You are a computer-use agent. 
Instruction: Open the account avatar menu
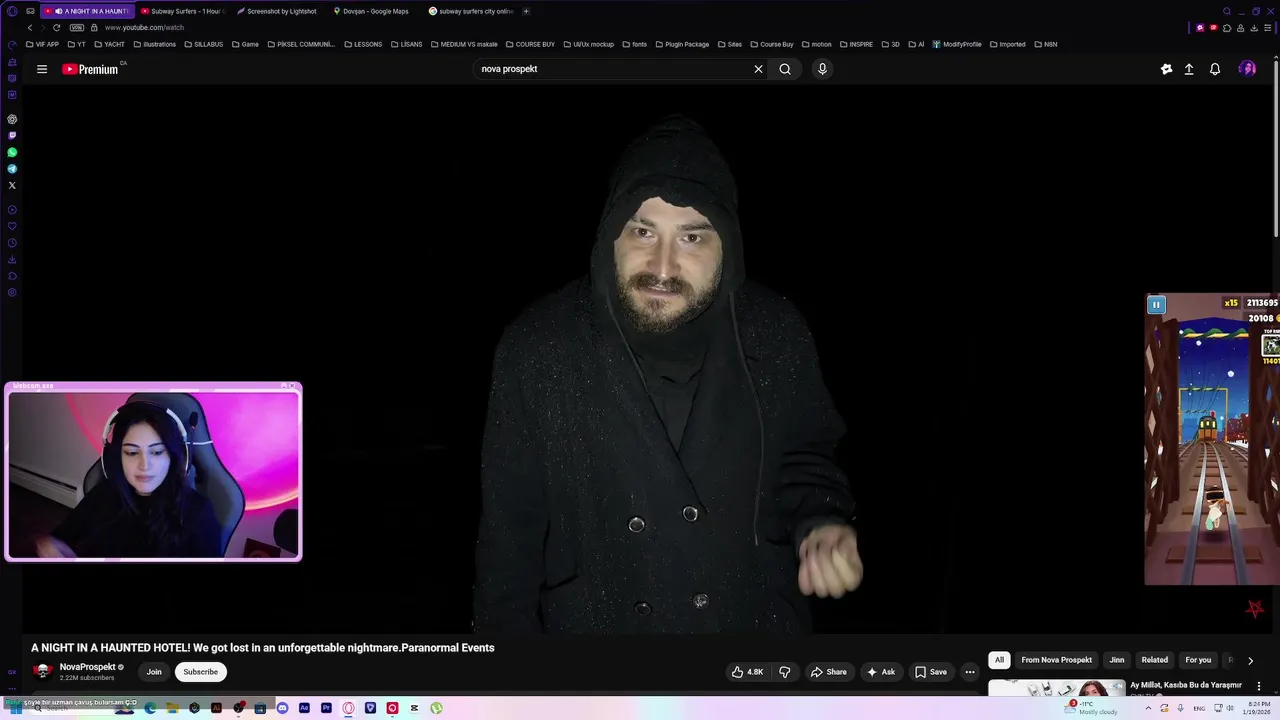coord(1247,69)
